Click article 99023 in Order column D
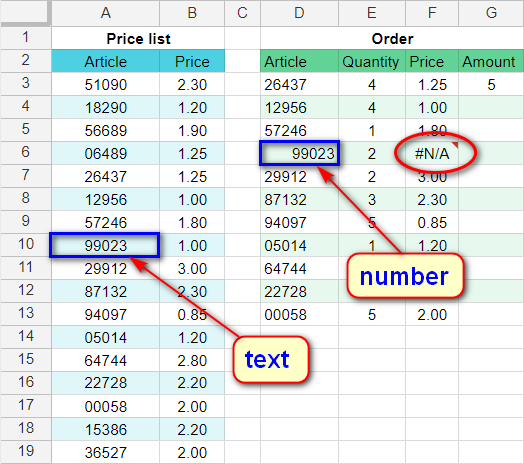The image size is (524, 464). click(299, 153)
